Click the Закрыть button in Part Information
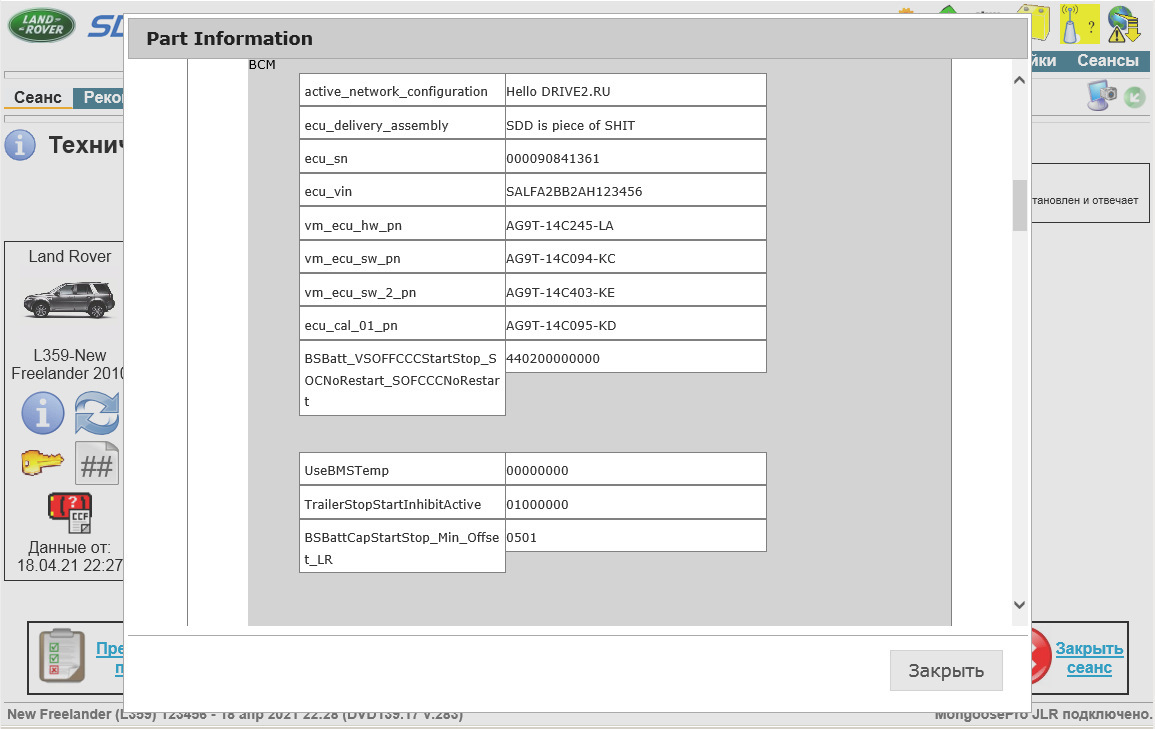The width and height of the screenshot is (1155, 729). (946, 670)
